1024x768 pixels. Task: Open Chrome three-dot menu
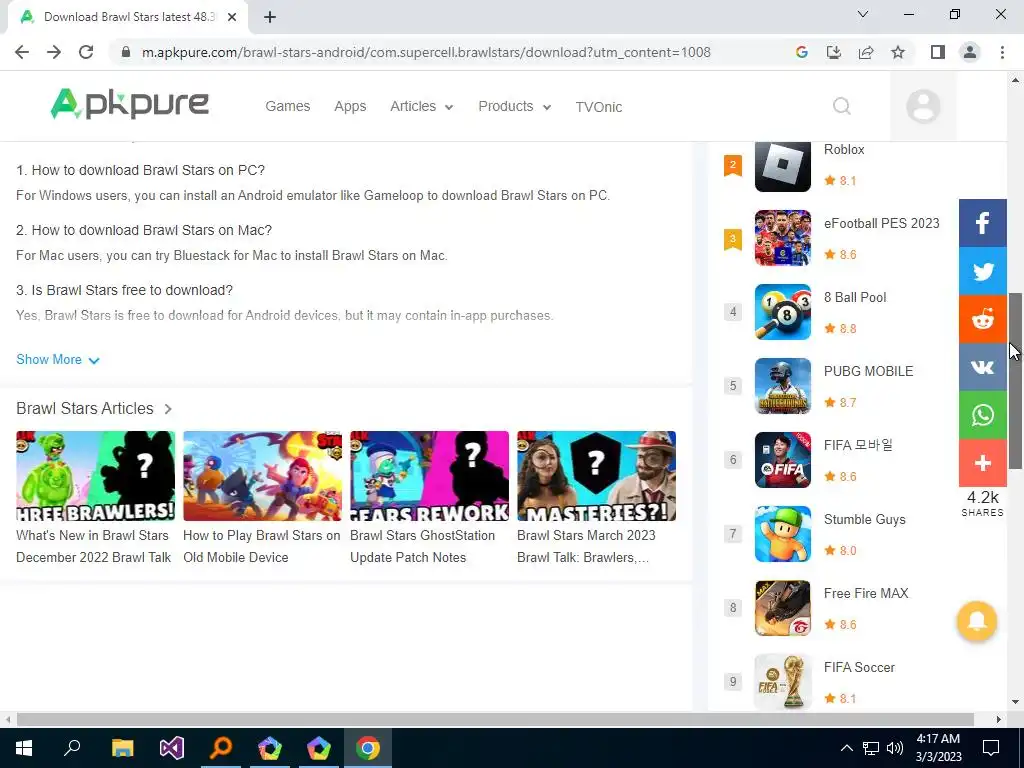pos(1002,52)
